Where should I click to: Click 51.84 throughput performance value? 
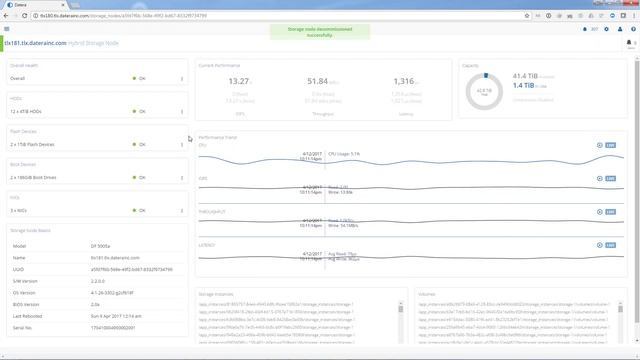point(318,81)
